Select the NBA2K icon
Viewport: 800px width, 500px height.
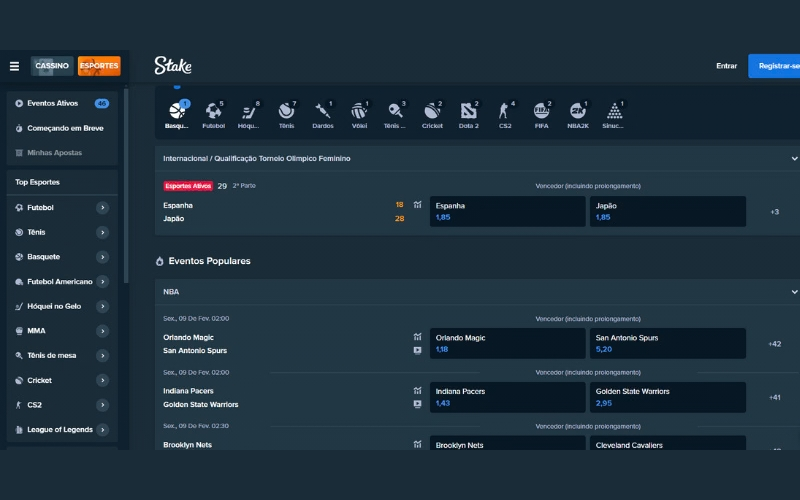click(578, 114)
